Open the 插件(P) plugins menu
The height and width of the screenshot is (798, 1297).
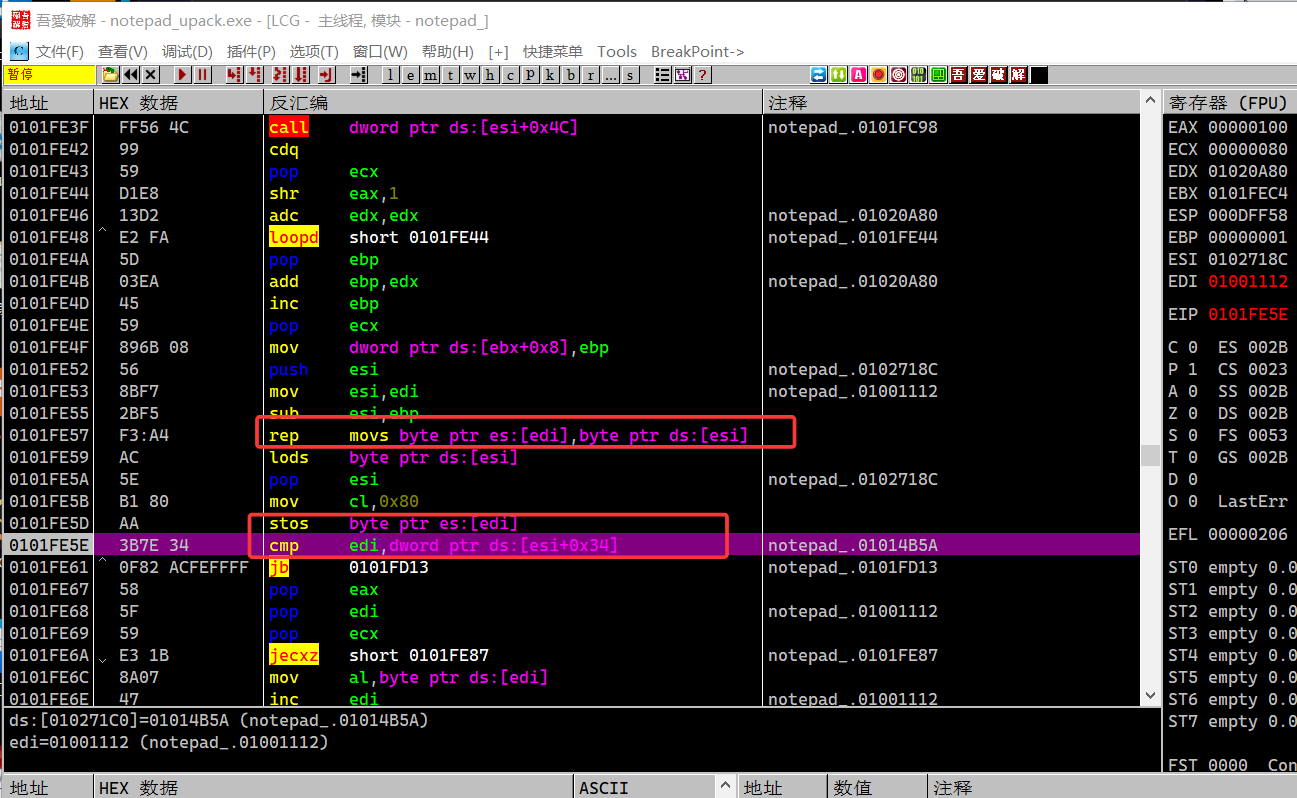coord(251,52)
